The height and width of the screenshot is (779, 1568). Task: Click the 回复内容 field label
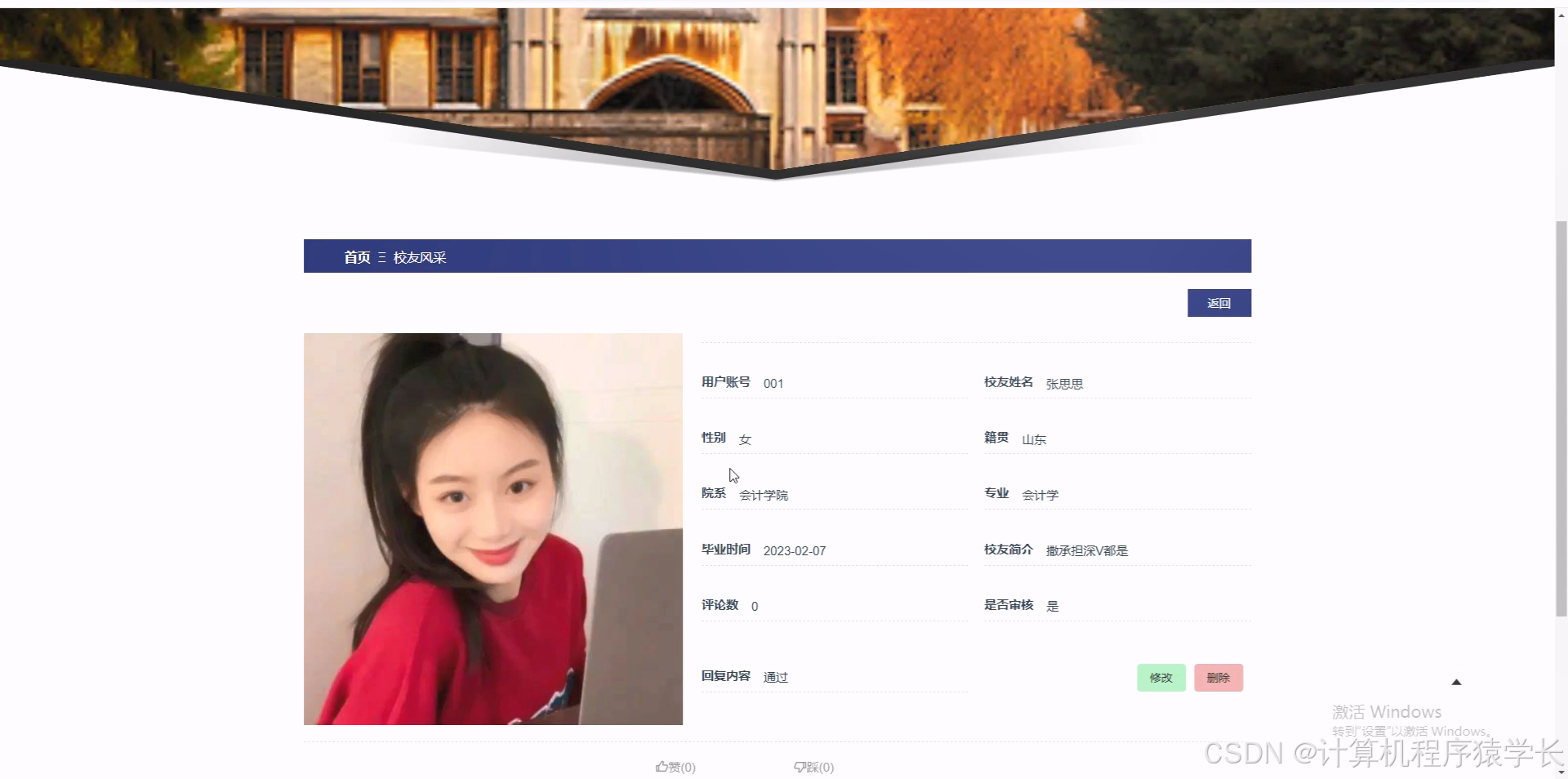726,676
